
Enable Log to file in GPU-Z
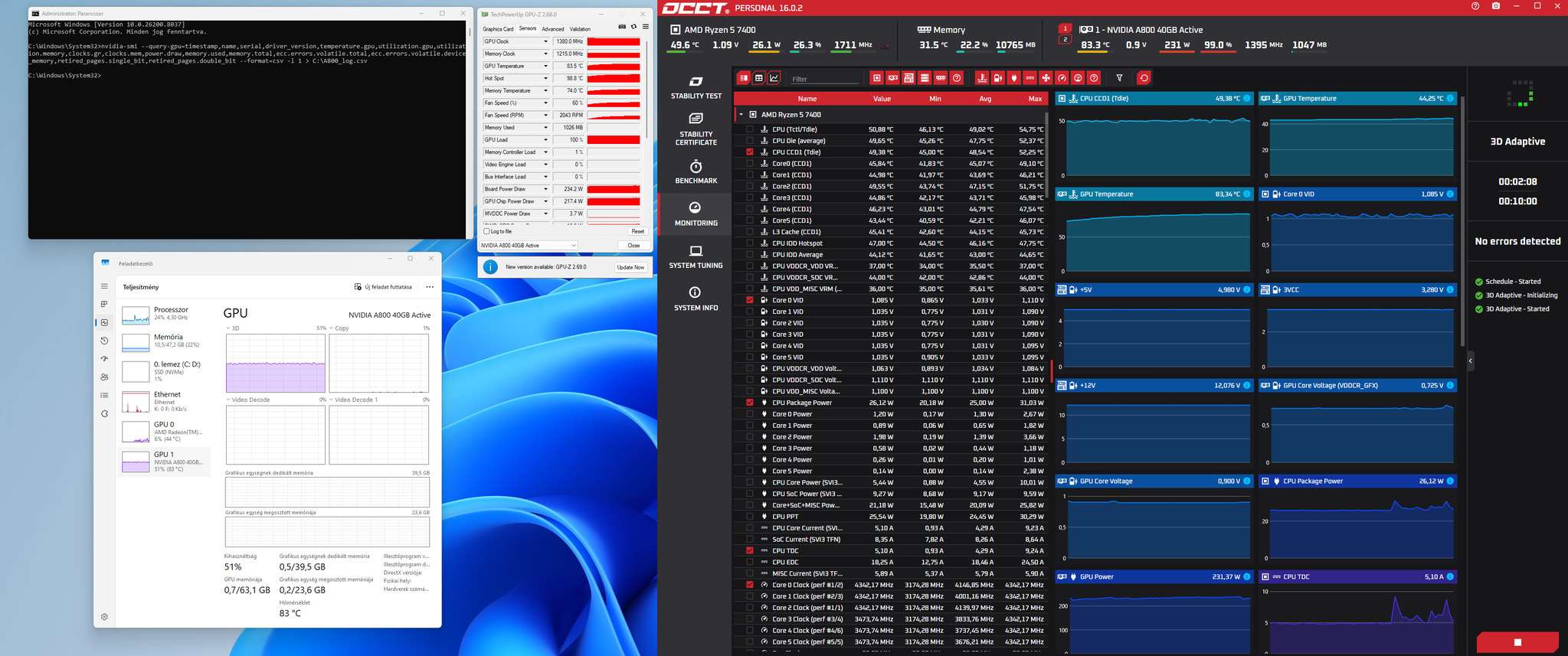(x=486, y=231)
